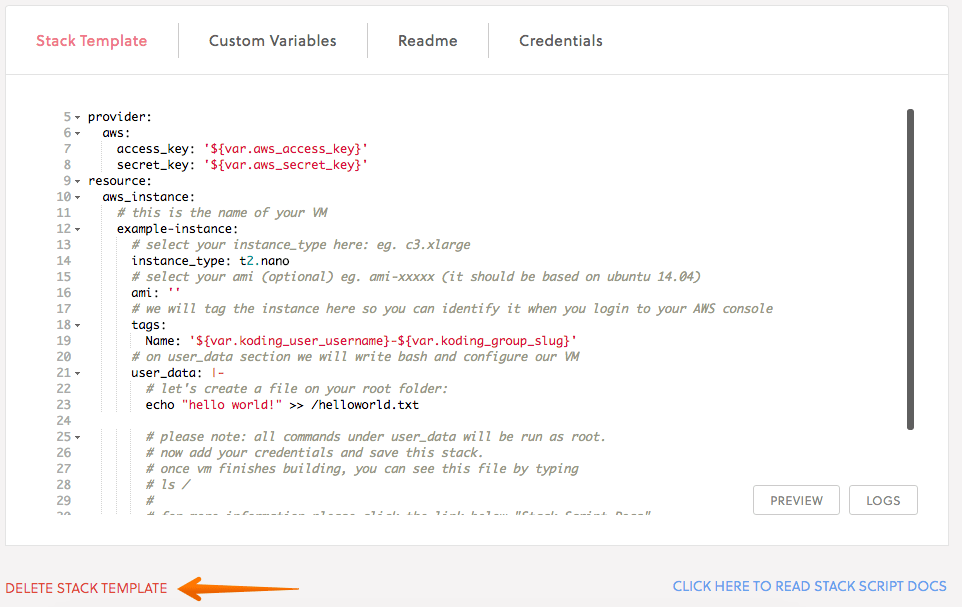
Task: Switch to the Stack Template tab
Action: (91, 41)
